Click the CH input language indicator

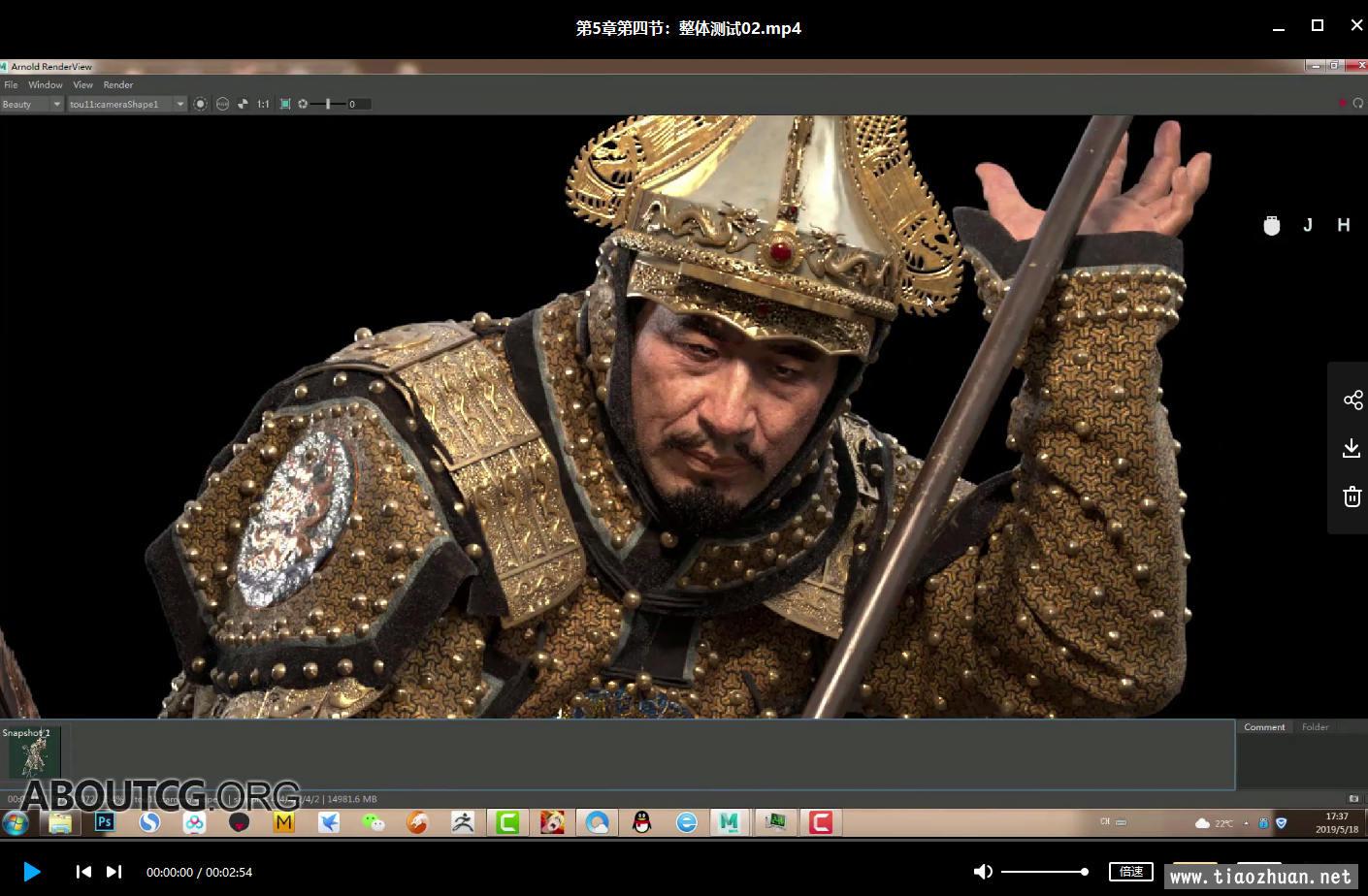(x=1105, y=822)
